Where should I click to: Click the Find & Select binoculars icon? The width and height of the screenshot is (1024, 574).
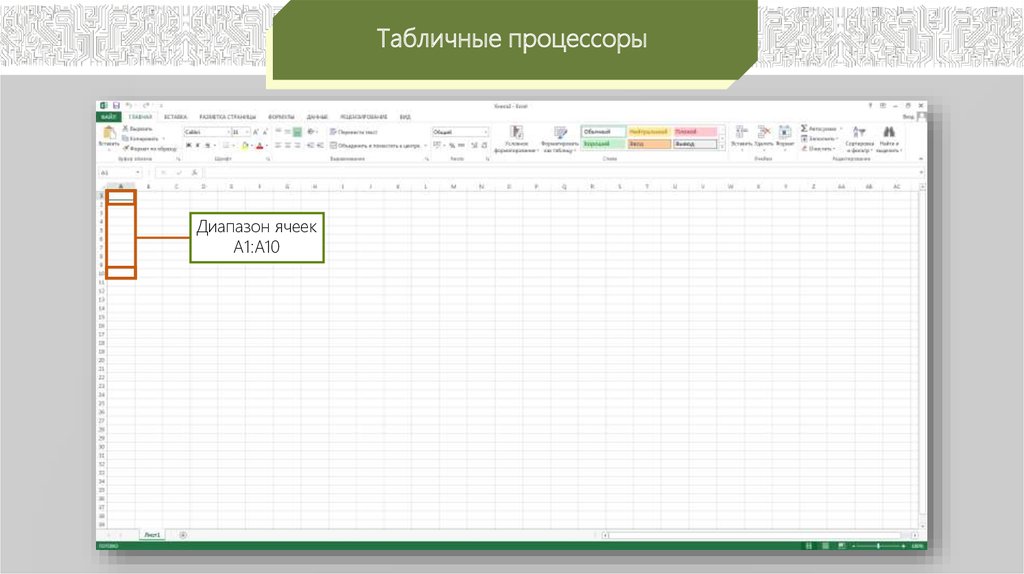point(888,133)
